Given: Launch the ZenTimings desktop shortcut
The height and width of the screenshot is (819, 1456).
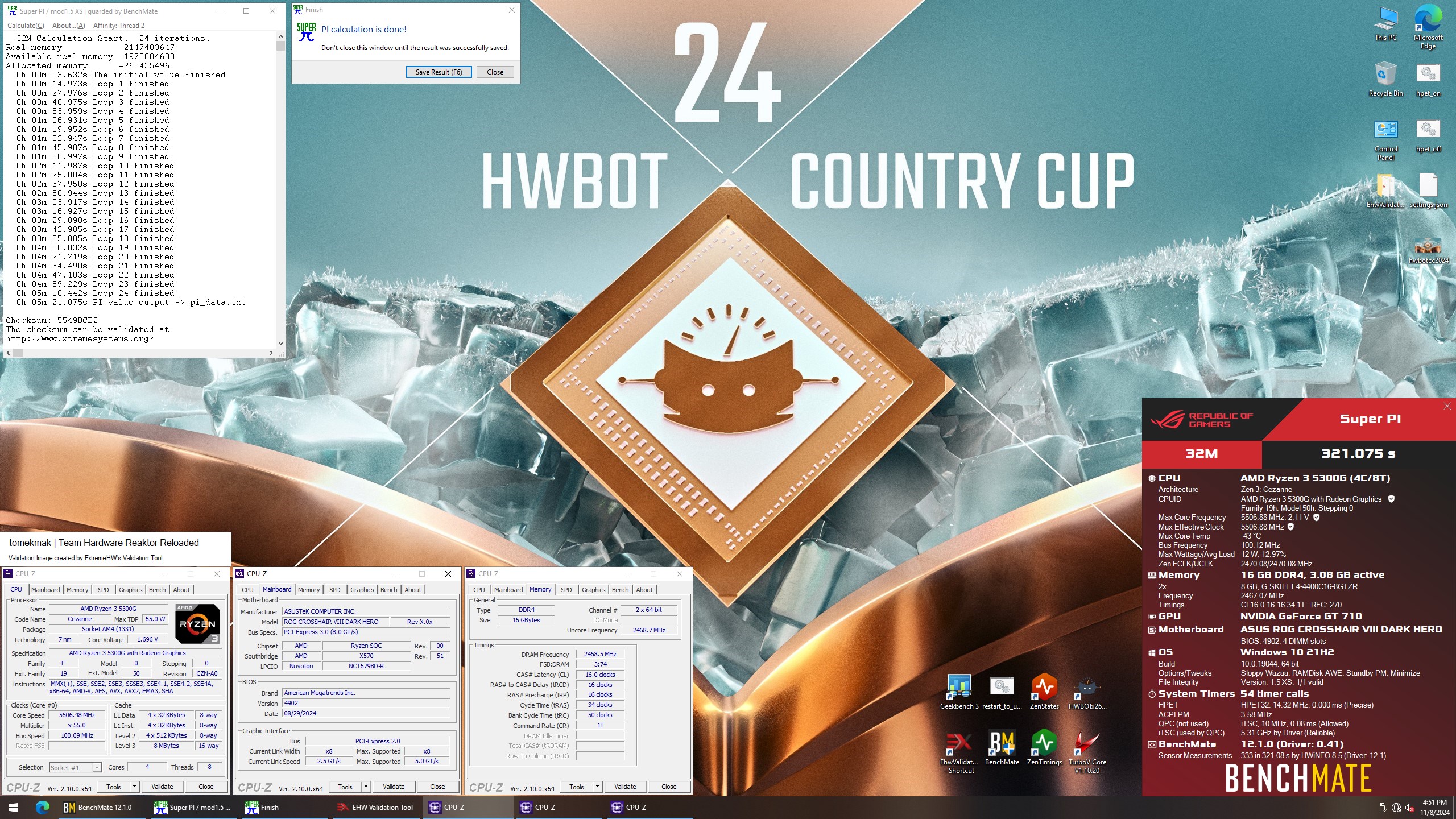Looking at the screenshot, I should point(1044,747).
